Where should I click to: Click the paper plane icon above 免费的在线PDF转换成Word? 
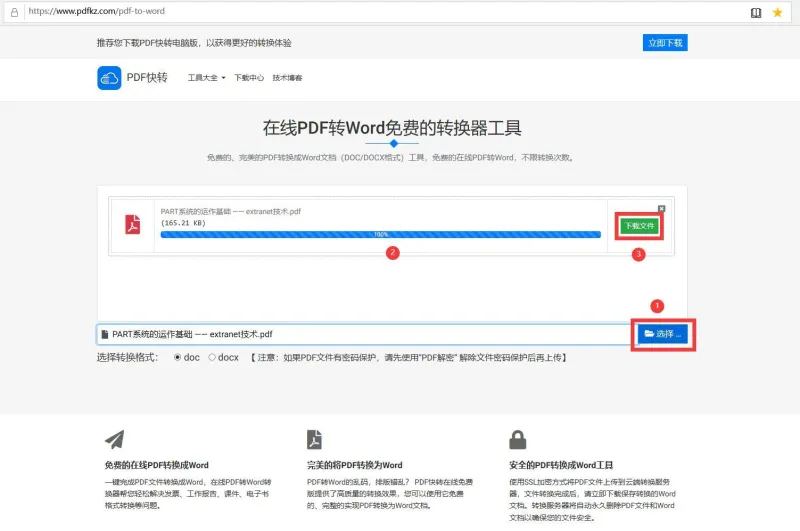(x=115, y=439)
